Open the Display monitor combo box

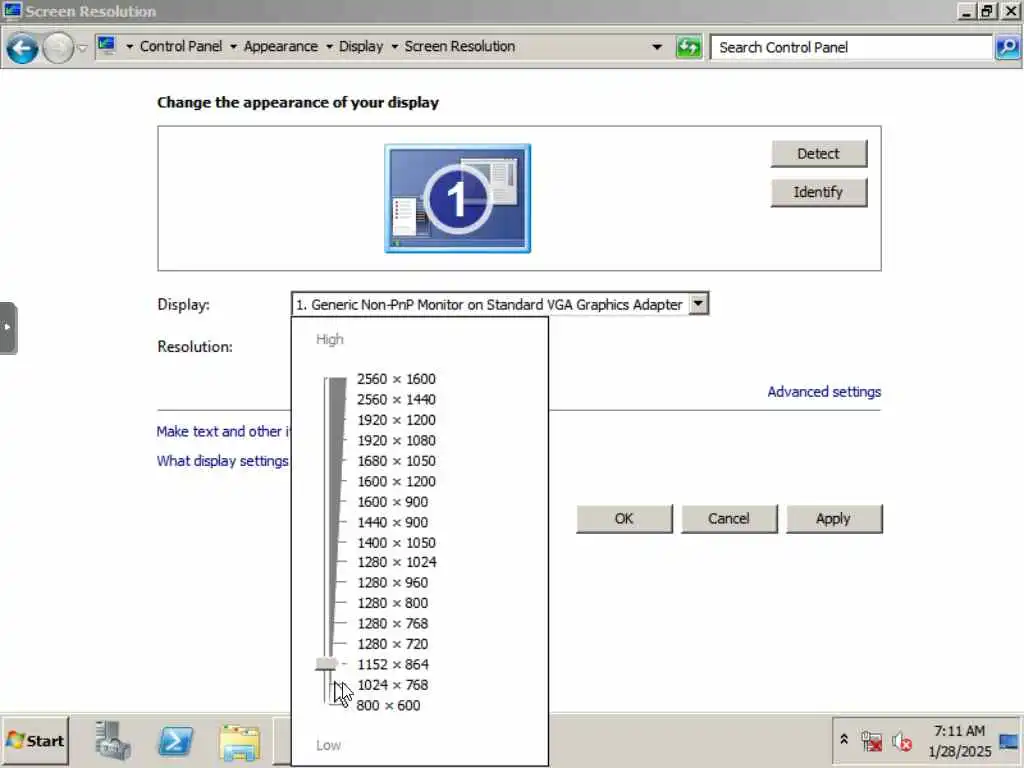[x=500, y=304]
